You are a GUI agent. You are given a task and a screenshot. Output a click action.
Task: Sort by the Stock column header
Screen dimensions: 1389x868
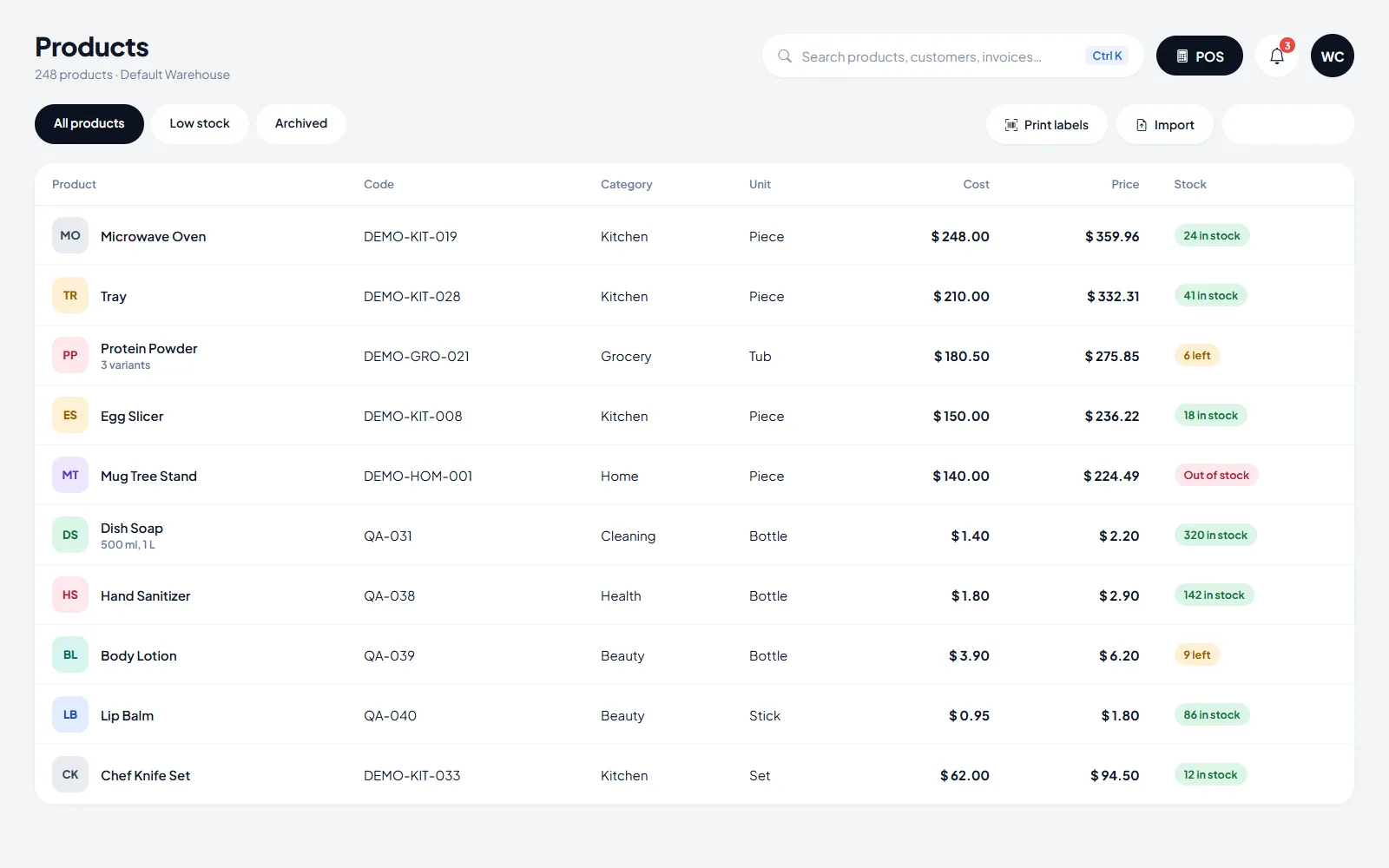[1190, 184]
